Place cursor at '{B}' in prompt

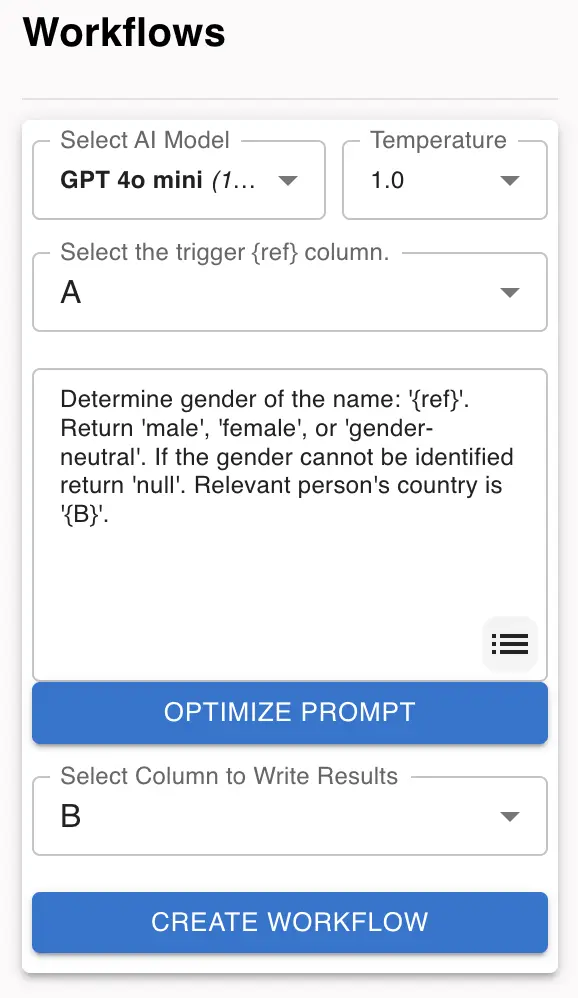point(82,515)
